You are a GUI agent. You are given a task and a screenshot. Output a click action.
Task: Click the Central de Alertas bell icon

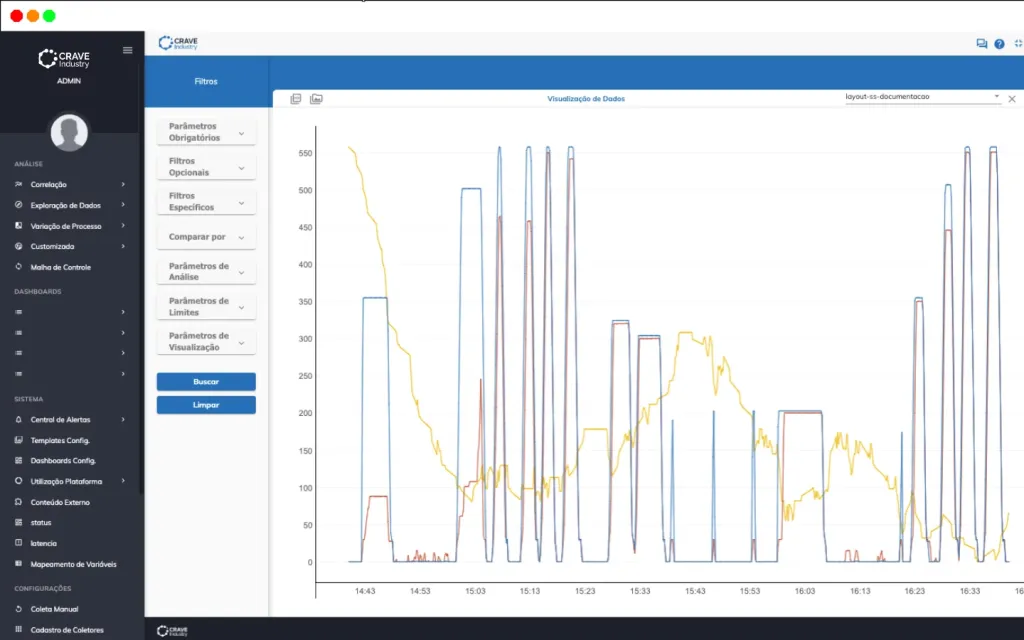pyautogui.click(x=19, y=420)
